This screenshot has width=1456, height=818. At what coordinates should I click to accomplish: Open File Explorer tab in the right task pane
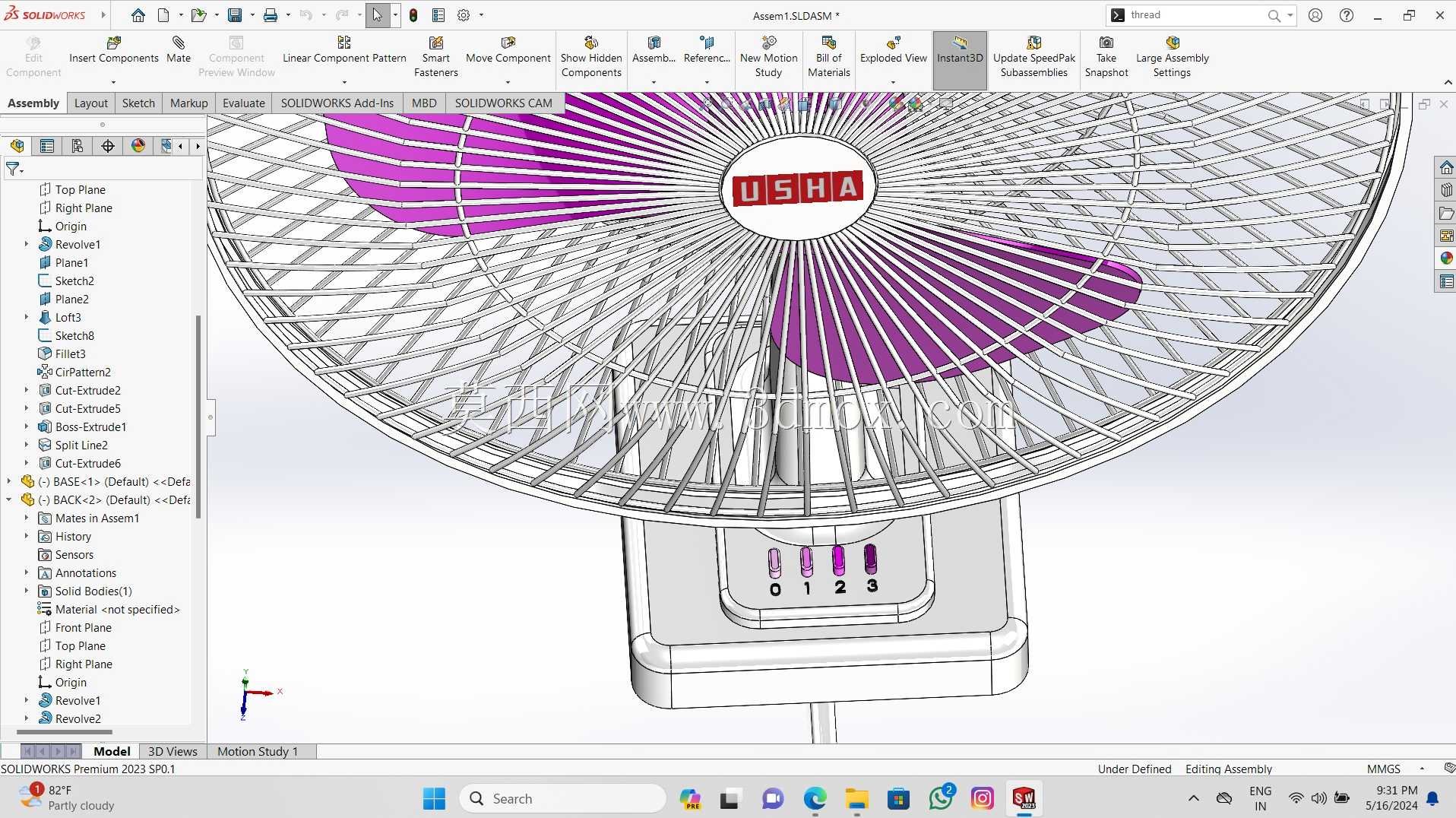pos(1446,213)
